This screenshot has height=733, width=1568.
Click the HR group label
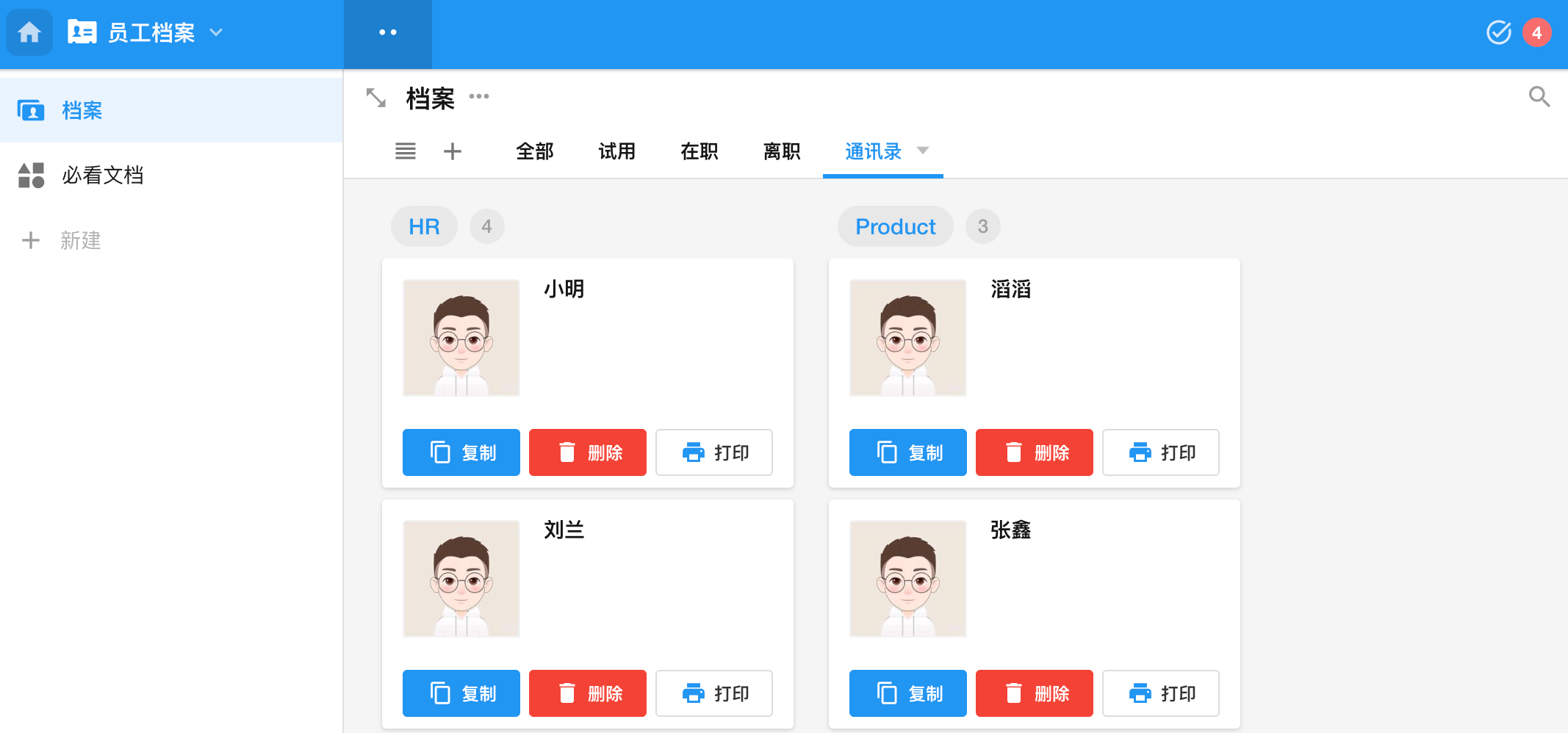pos(424,226)
